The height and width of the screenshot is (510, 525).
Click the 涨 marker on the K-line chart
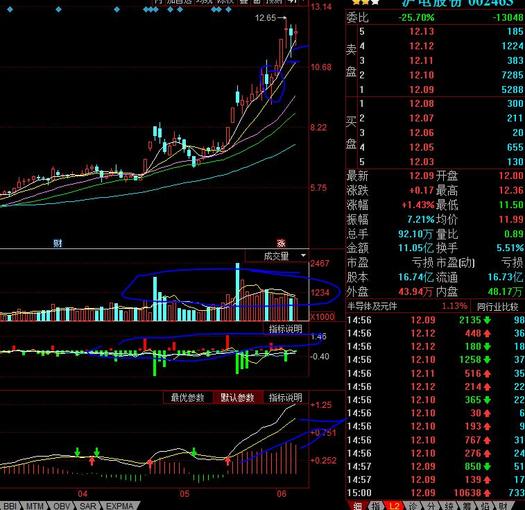click(x=281, y=243)
